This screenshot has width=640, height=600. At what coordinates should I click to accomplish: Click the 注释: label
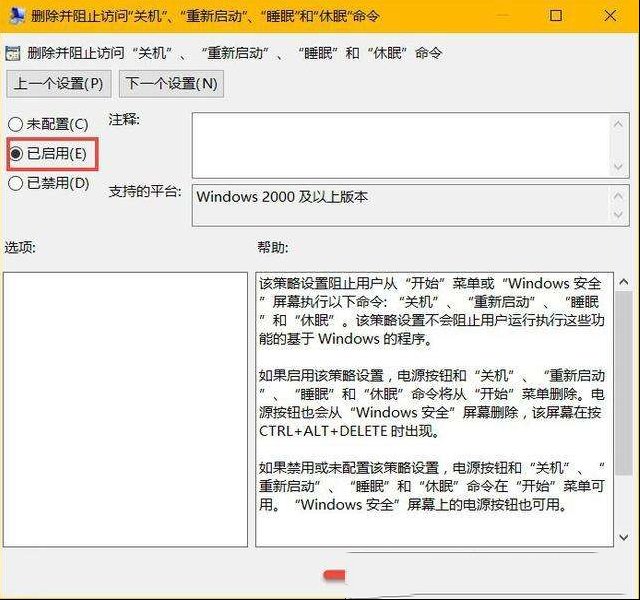[124, 120]
